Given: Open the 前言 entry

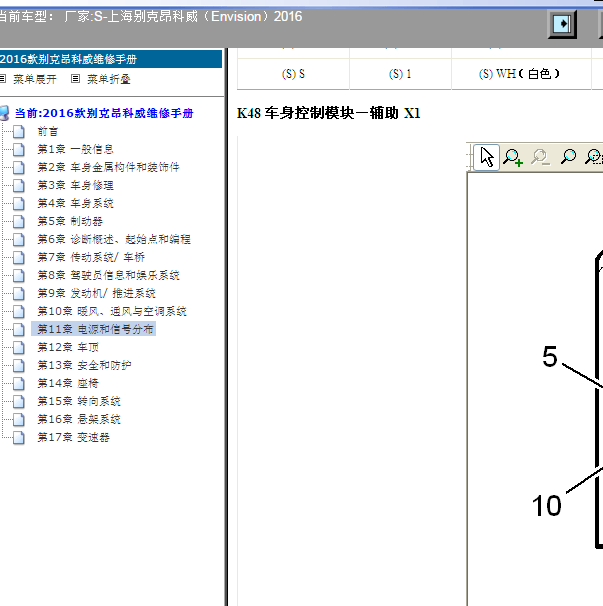Looking at the screenshot, I should 48,131.
